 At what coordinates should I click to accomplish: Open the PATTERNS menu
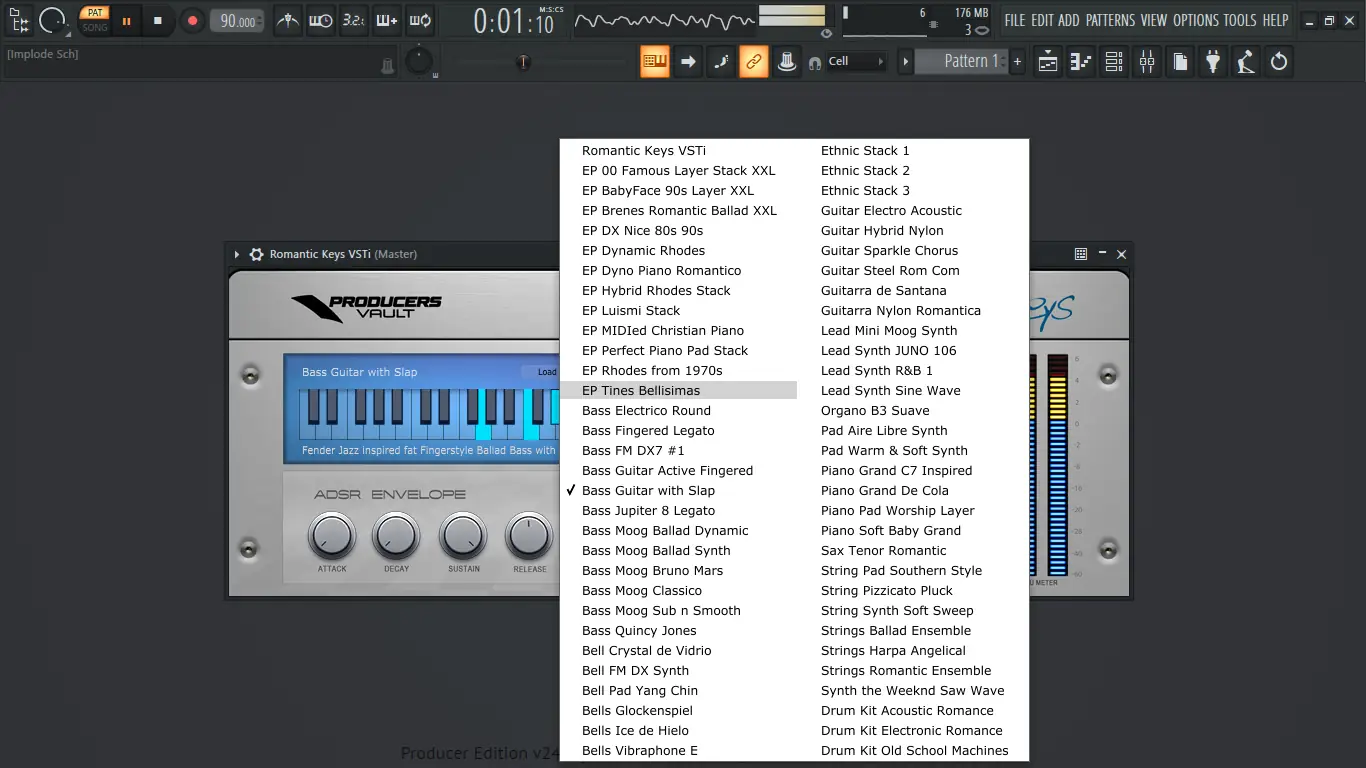(x=1110, y=20)
